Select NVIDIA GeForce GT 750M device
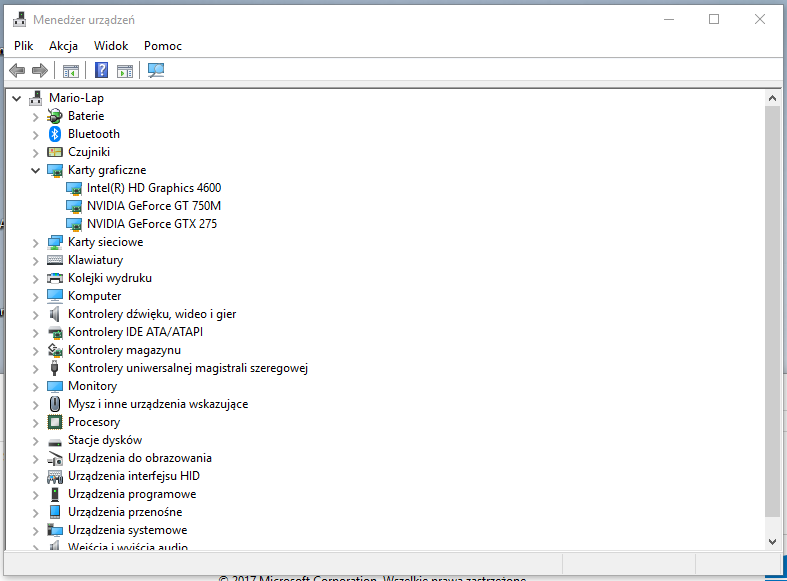This screenshot has width=787, height=581. click(154, 206)
